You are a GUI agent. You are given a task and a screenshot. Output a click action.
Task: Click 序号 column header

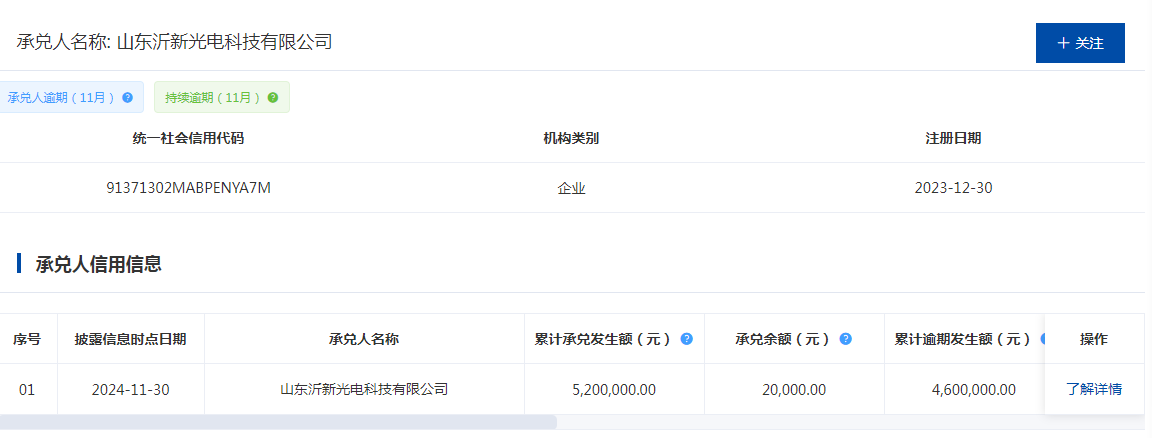pyautogui.click(x=27, y=339)
